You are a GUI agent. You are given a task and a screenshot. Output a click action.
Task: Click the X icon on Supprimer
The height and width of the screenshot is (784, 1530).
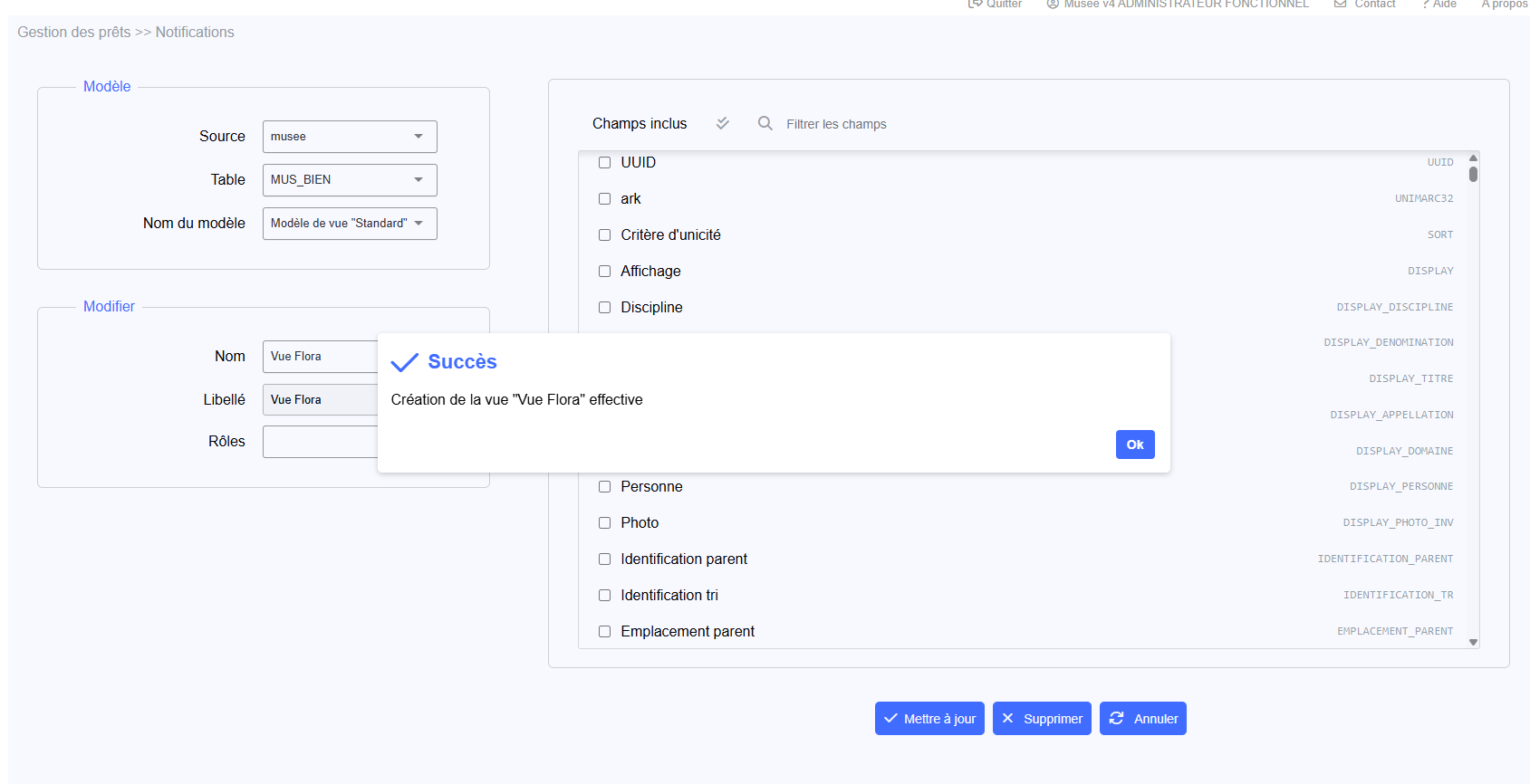point(1008,718)
